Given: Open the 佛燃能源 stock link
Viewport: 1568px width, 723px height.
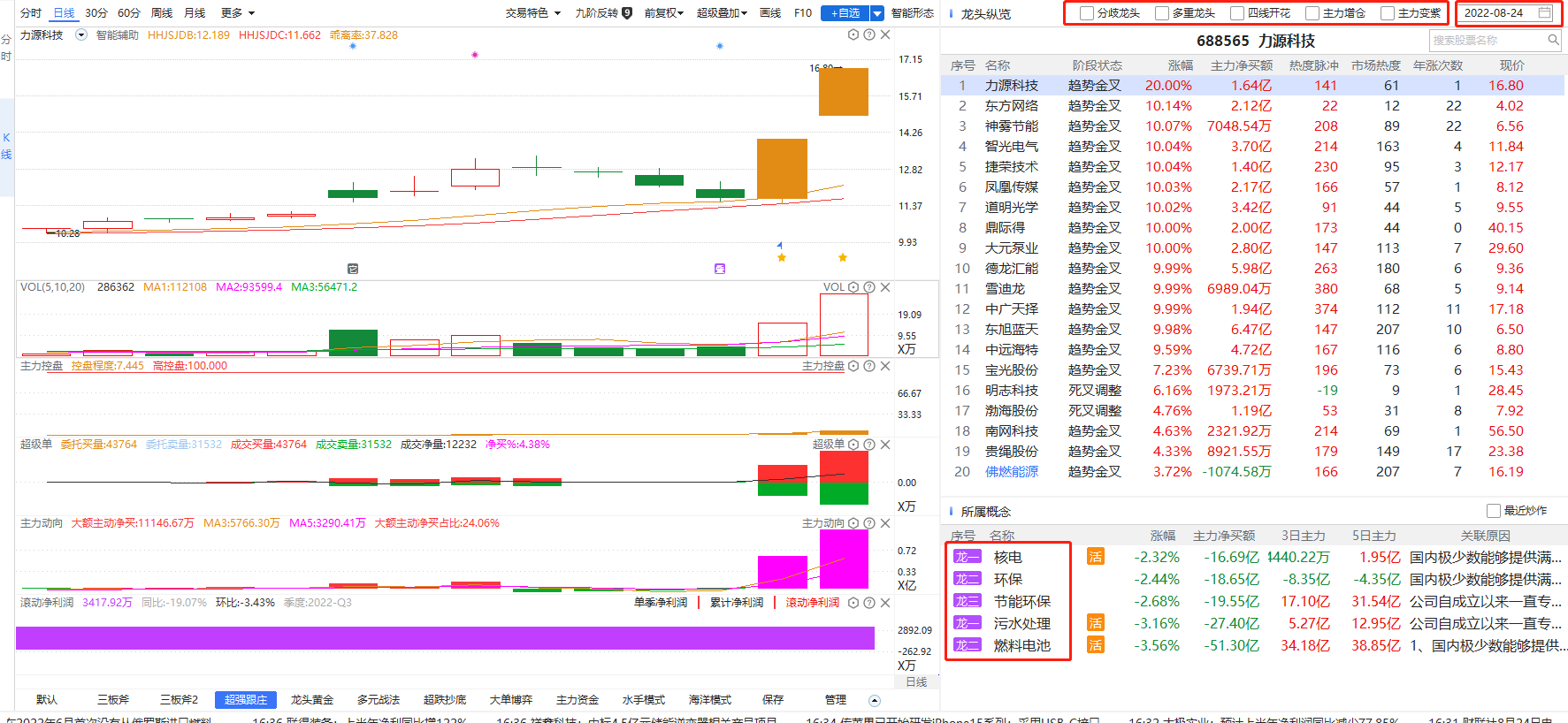Looking at the screenshot, I should 1012,472.
